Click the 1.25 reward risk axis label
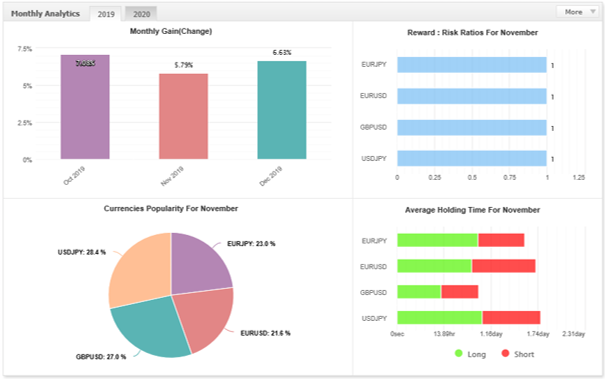The width and height of the screenshot is (605, 379). tap(579, 178)
